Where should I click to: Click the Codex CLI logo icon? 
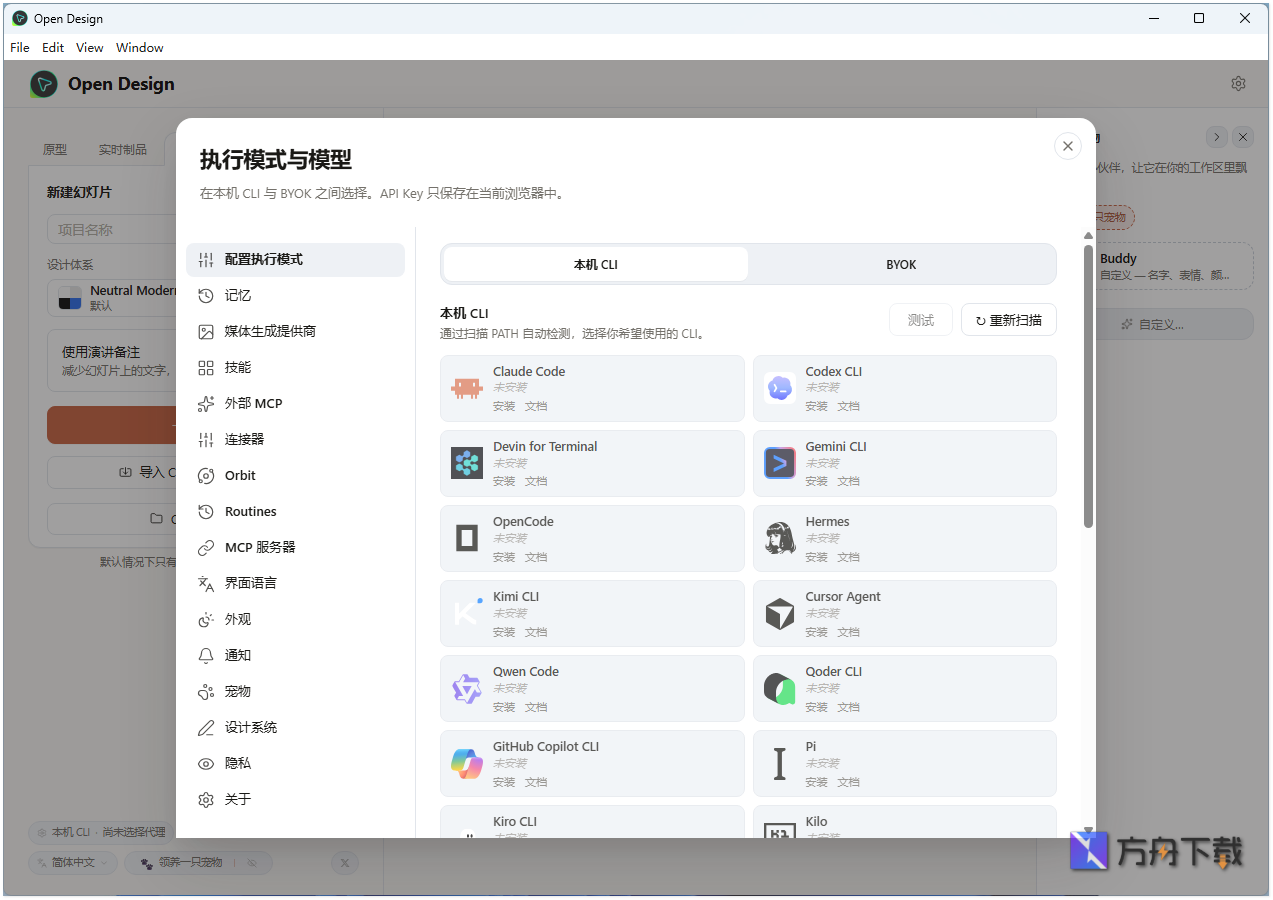(x=779, y=388)
